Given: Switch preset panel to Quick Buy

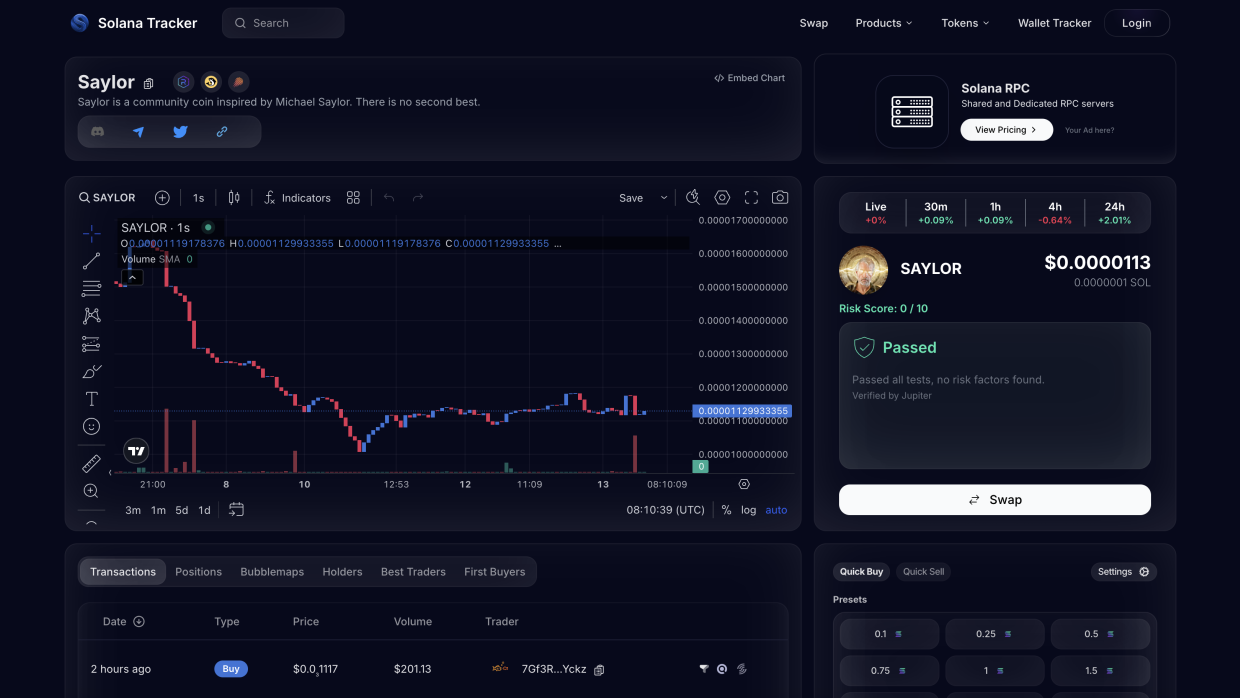Looking at the screenshot, I should (861, 572).
